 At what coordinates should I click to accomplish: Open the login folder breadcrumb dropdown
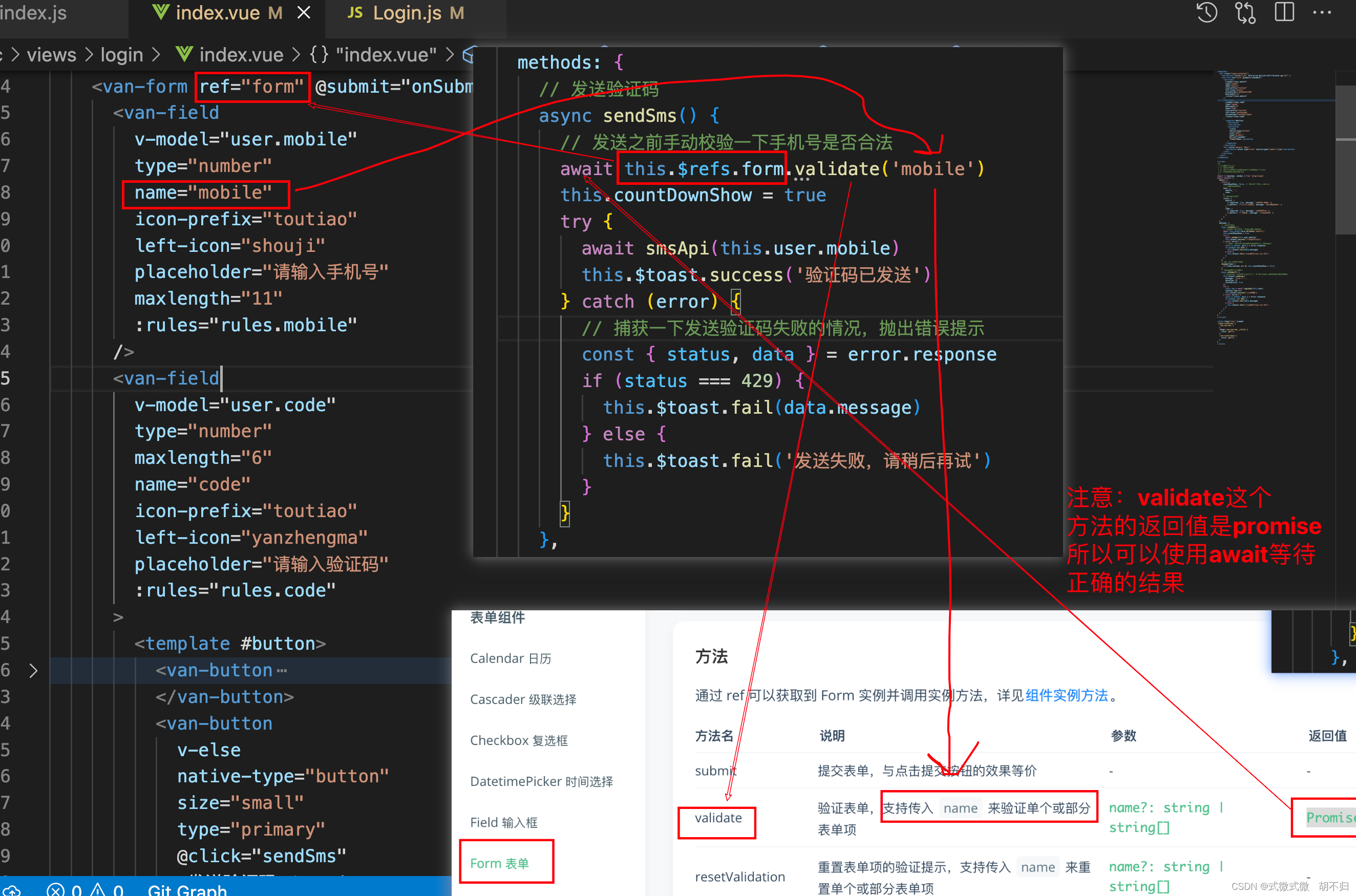click(x=122, y=55)
